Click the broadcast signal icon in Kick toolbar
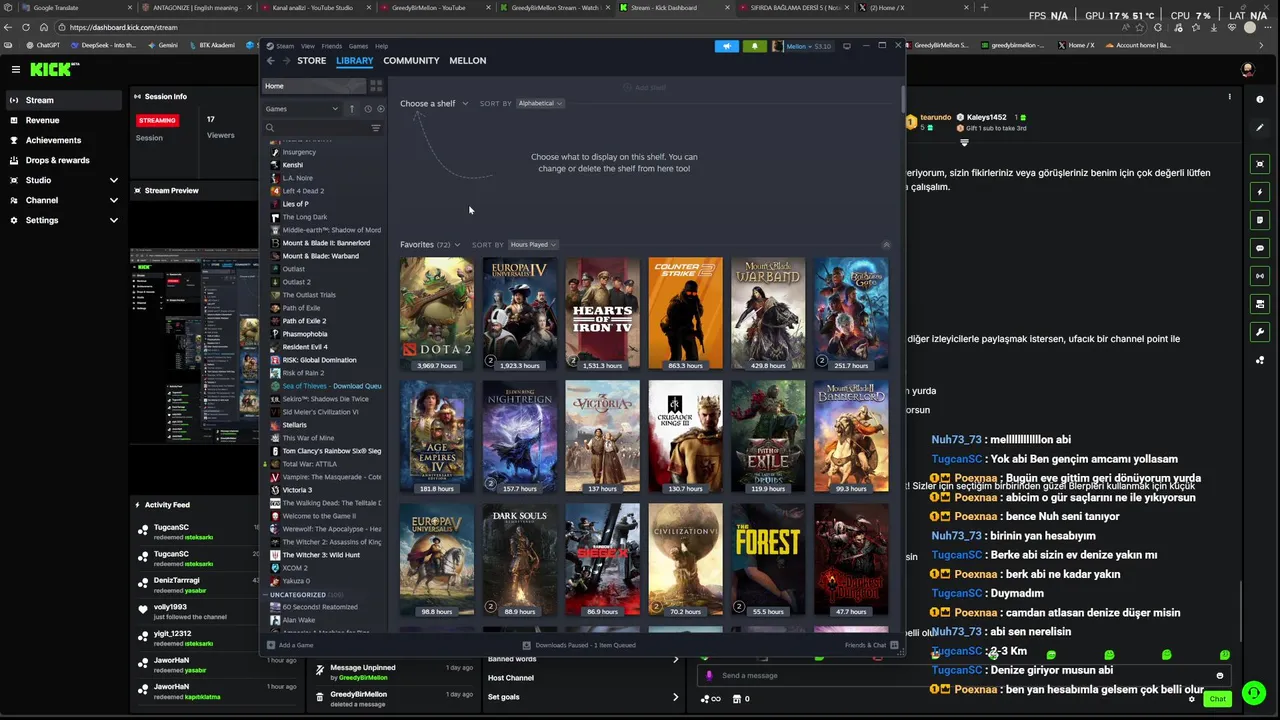The image size is (1280, 720). (1260, 276)
